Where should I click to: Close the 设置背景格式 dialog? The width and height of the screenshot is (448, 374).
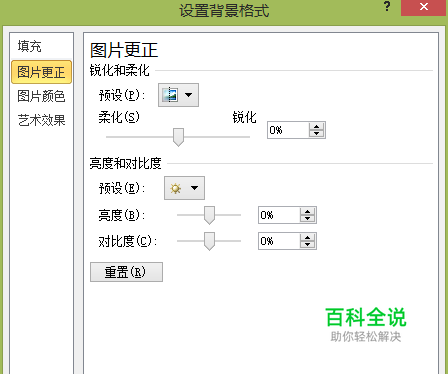(424, 7)
